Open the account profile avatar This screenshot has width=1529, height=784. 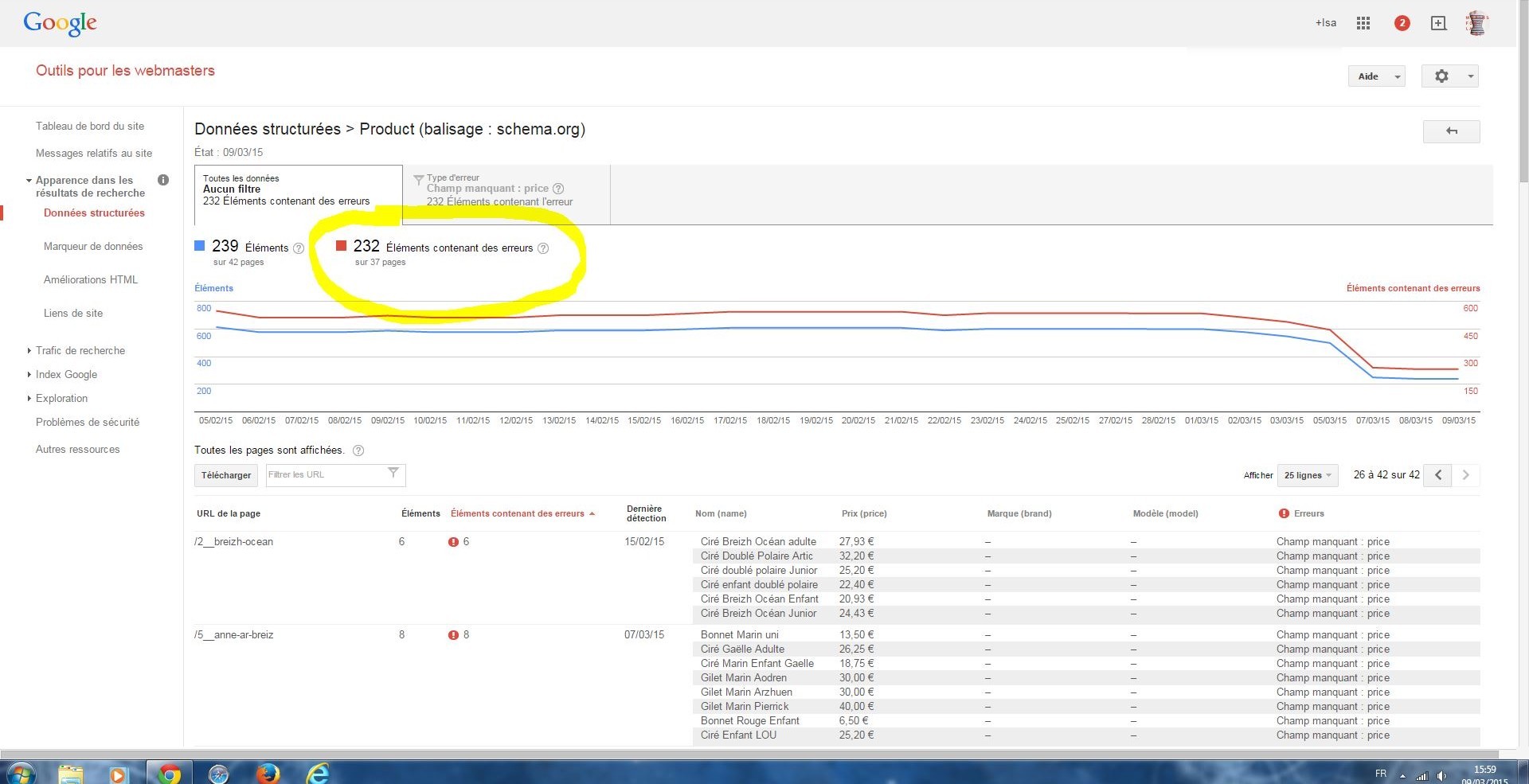pyautogui.click(x=1477, y=23)
